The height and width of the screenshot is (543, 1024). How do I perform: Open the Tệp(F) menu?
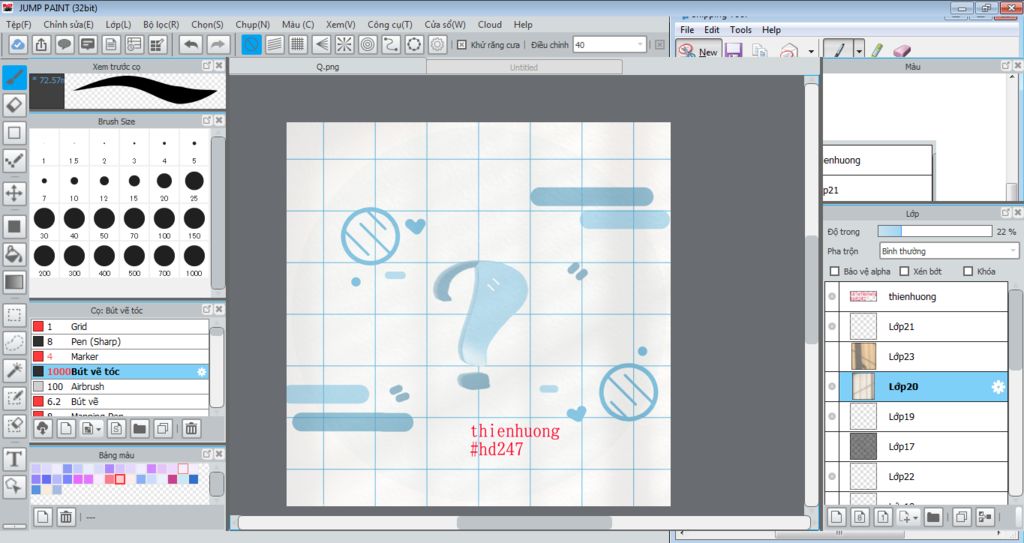pos(18,24)
